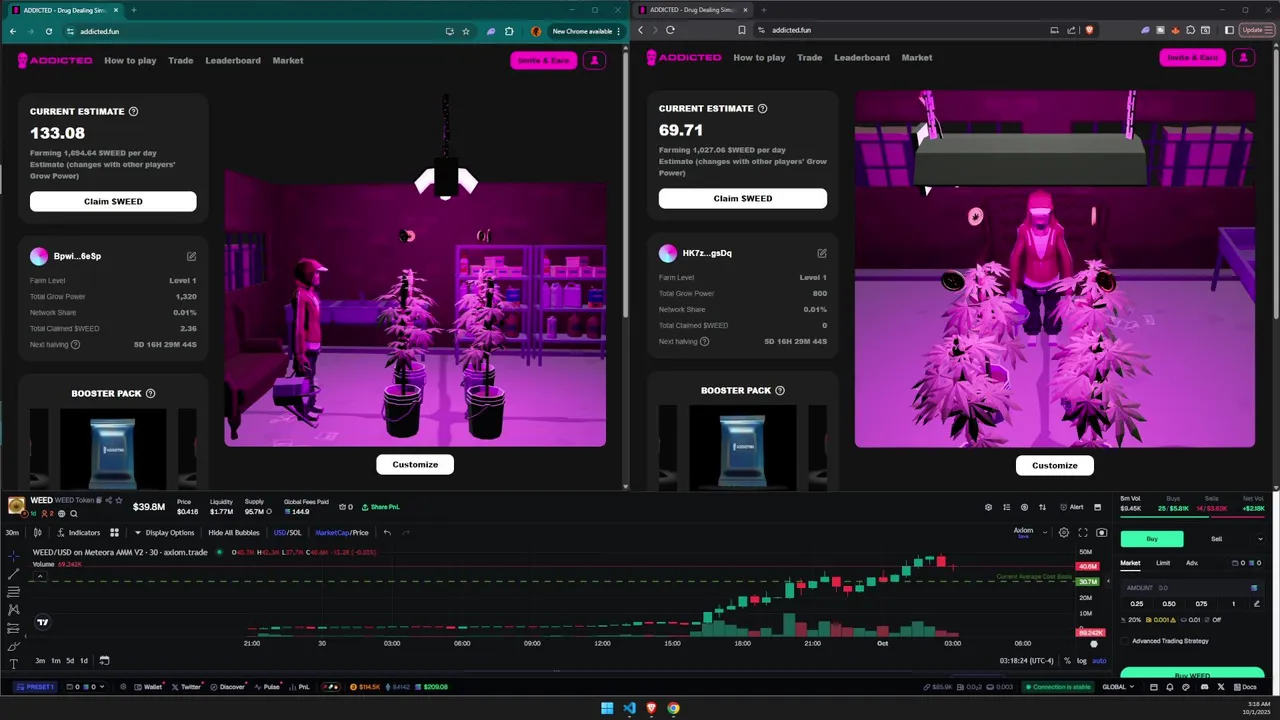The image size is (1280, 720).
Task: Open chart layout grid icon
Action: (x=114, y=533)
